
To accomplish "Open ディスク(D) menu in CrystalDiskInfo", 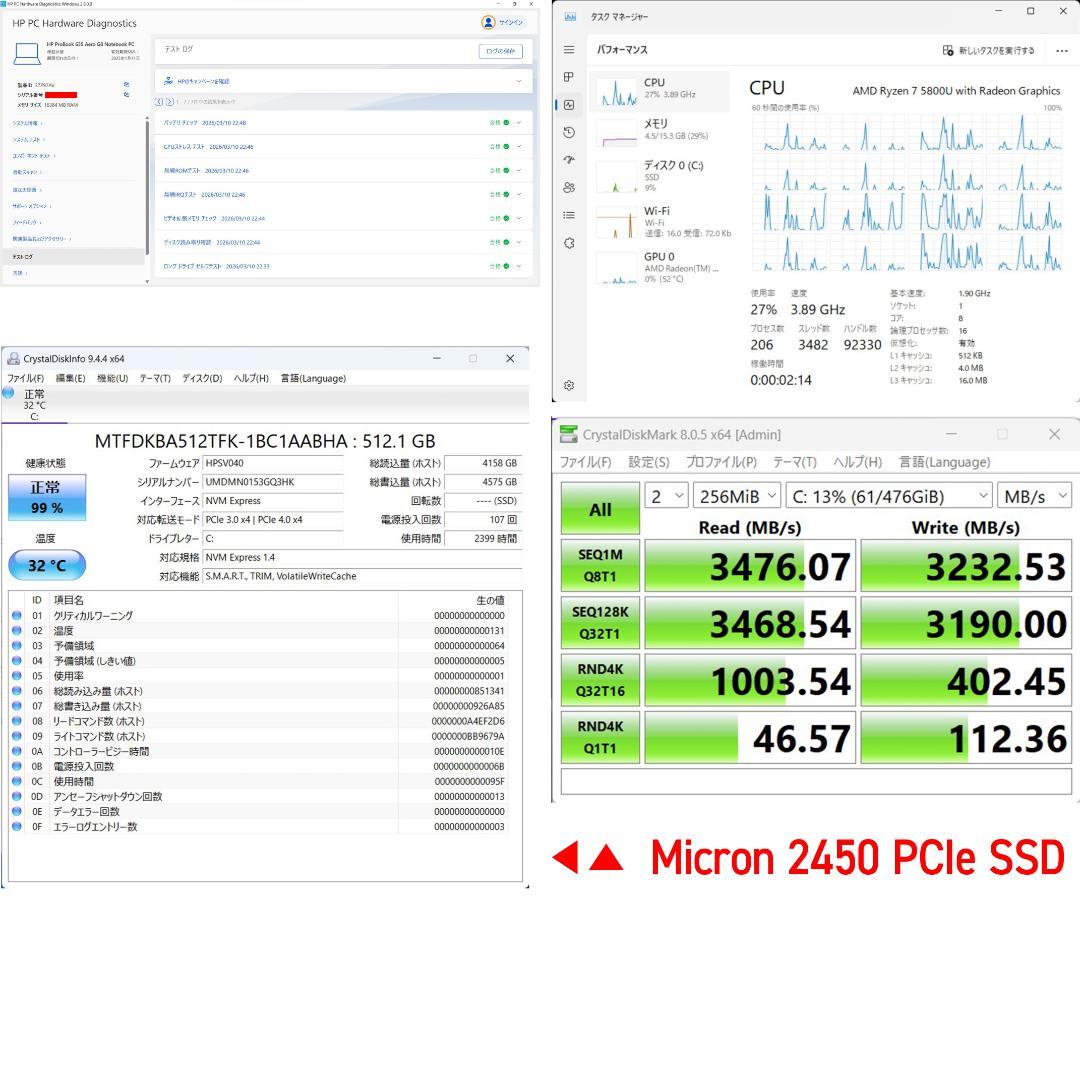I will click(x=202, y=378).
